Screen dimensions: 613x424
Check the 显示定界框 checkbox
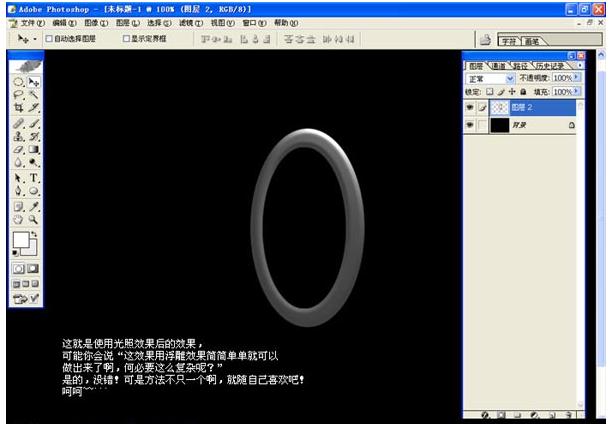point(126,39)
